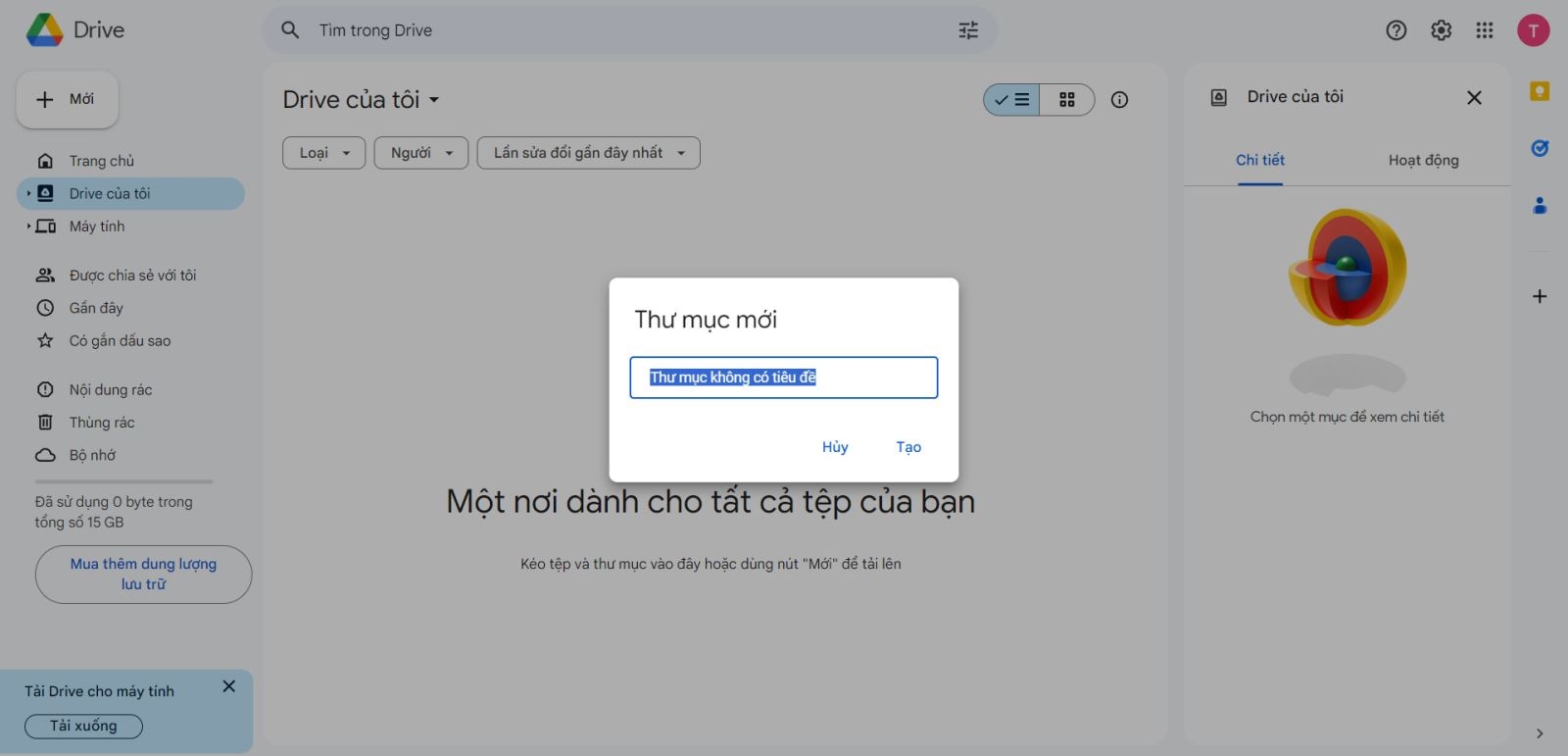Click Tải xuống download button
The image size is (1568, 756).
(83, 727)
